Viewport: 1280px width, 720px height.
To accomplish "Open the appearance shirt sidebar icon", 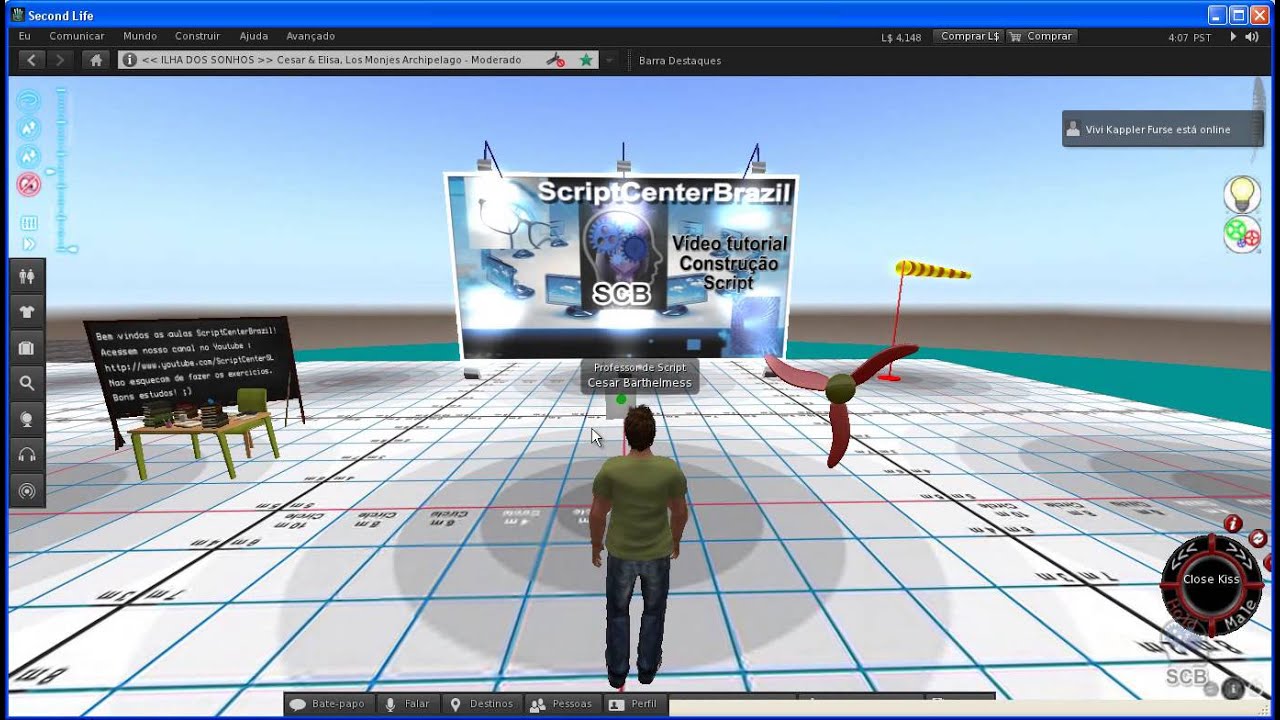I will [x=27, y=311].
